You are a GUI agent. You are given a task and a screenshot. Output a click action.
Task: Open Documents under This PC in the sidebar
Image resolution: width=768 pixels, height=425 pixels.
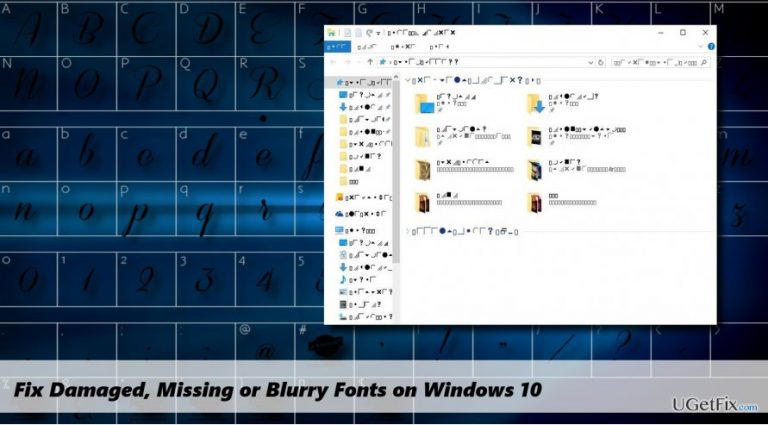(366, 255)
